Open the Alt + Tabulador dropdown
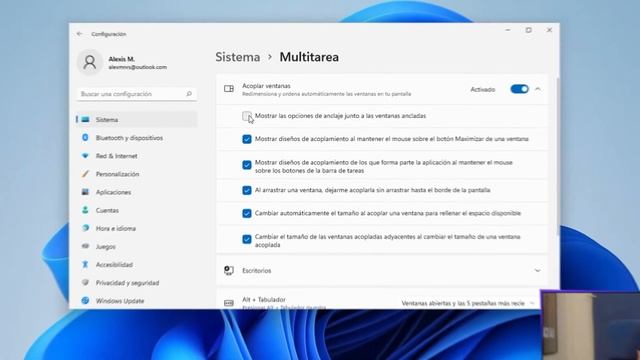Viewport: 640px width, 360px height. [468, 303]
